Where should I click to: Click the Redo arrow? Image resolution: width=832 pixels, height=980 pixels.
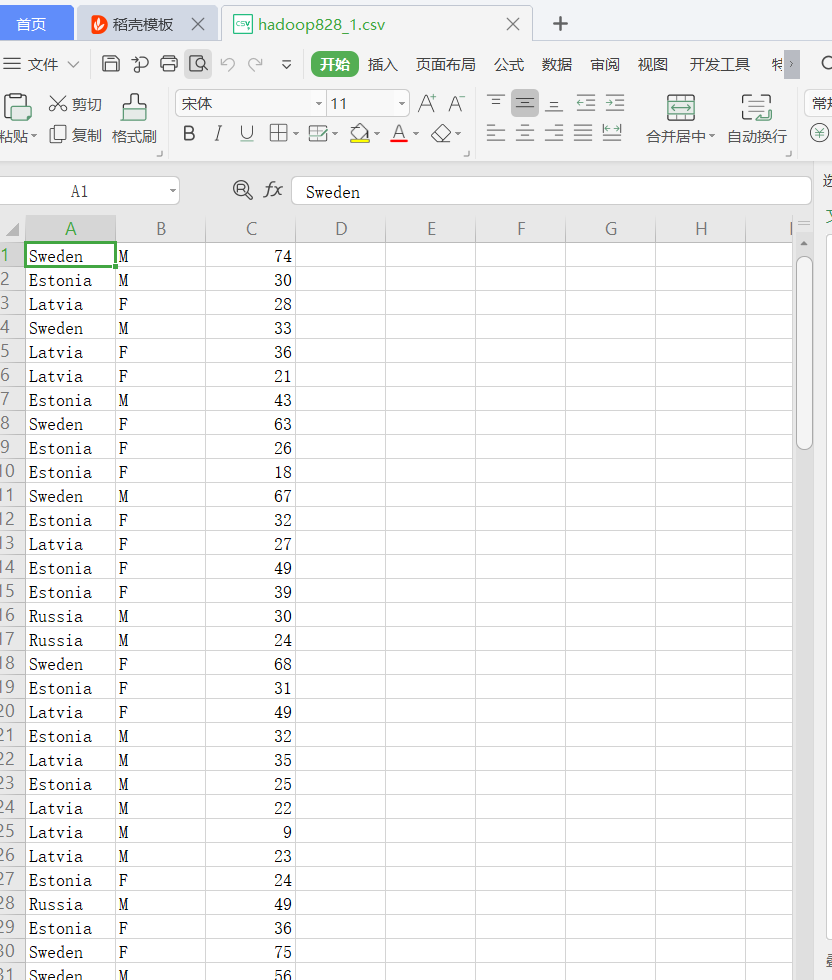(x=255, y=64)
